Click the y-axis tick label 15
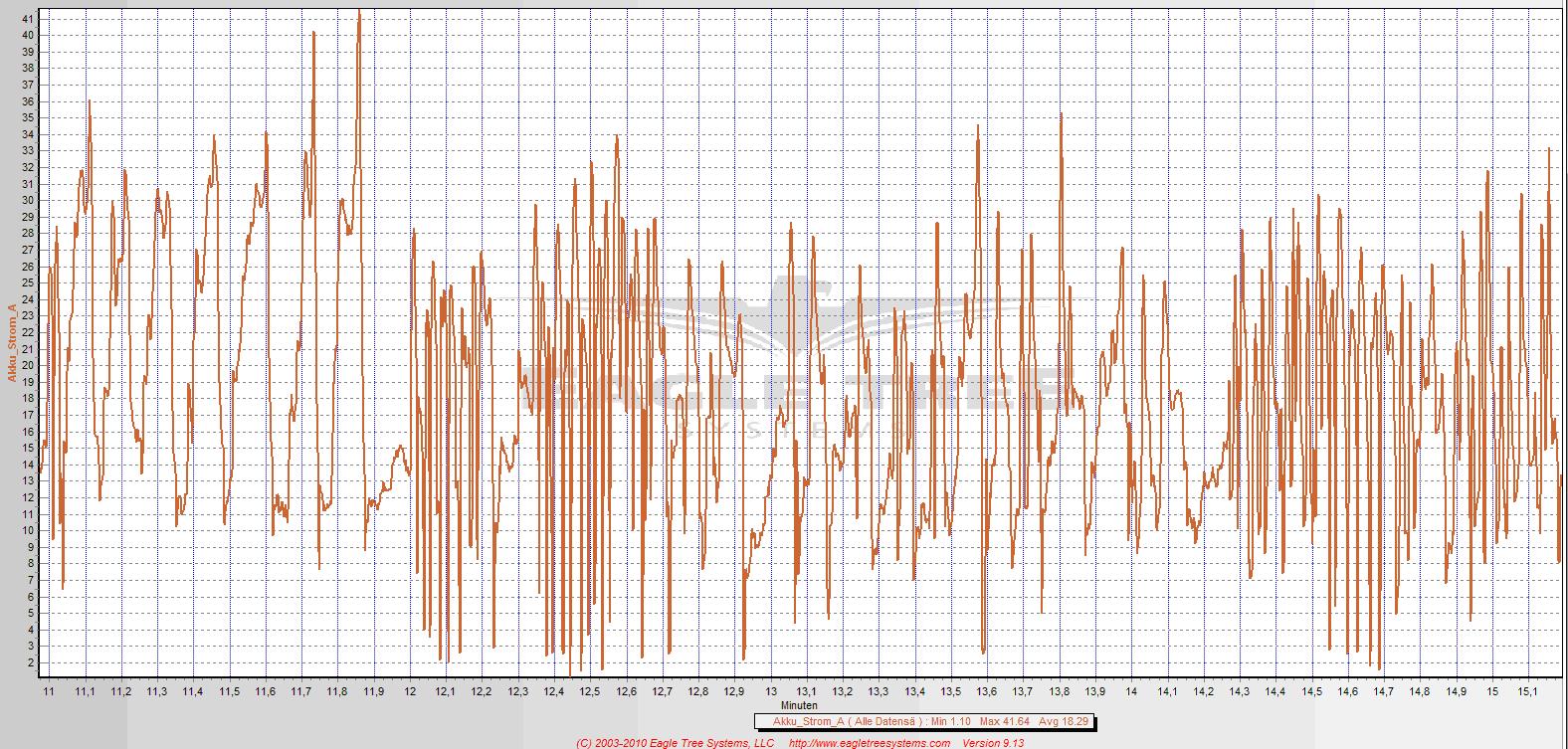The width and height of the screenshot is (1568, 749). (28, 448)
